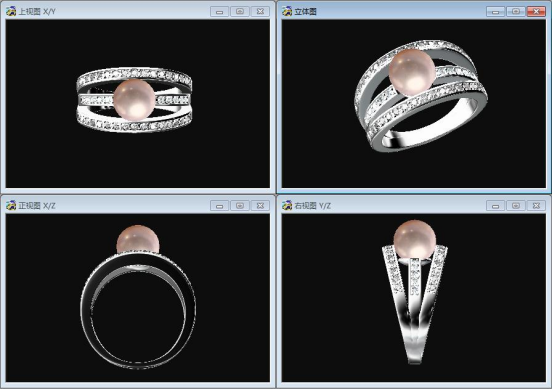This screenshot has width=553, height=389.
Task: Click the app icon of the 右视图 Y/Z window
Action: click(x=287, y=205)
